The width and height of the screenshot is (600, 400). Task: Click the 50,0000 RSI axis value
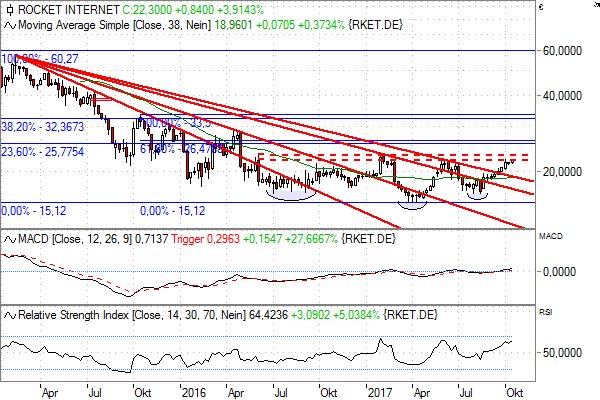click(x=562, y=353)
